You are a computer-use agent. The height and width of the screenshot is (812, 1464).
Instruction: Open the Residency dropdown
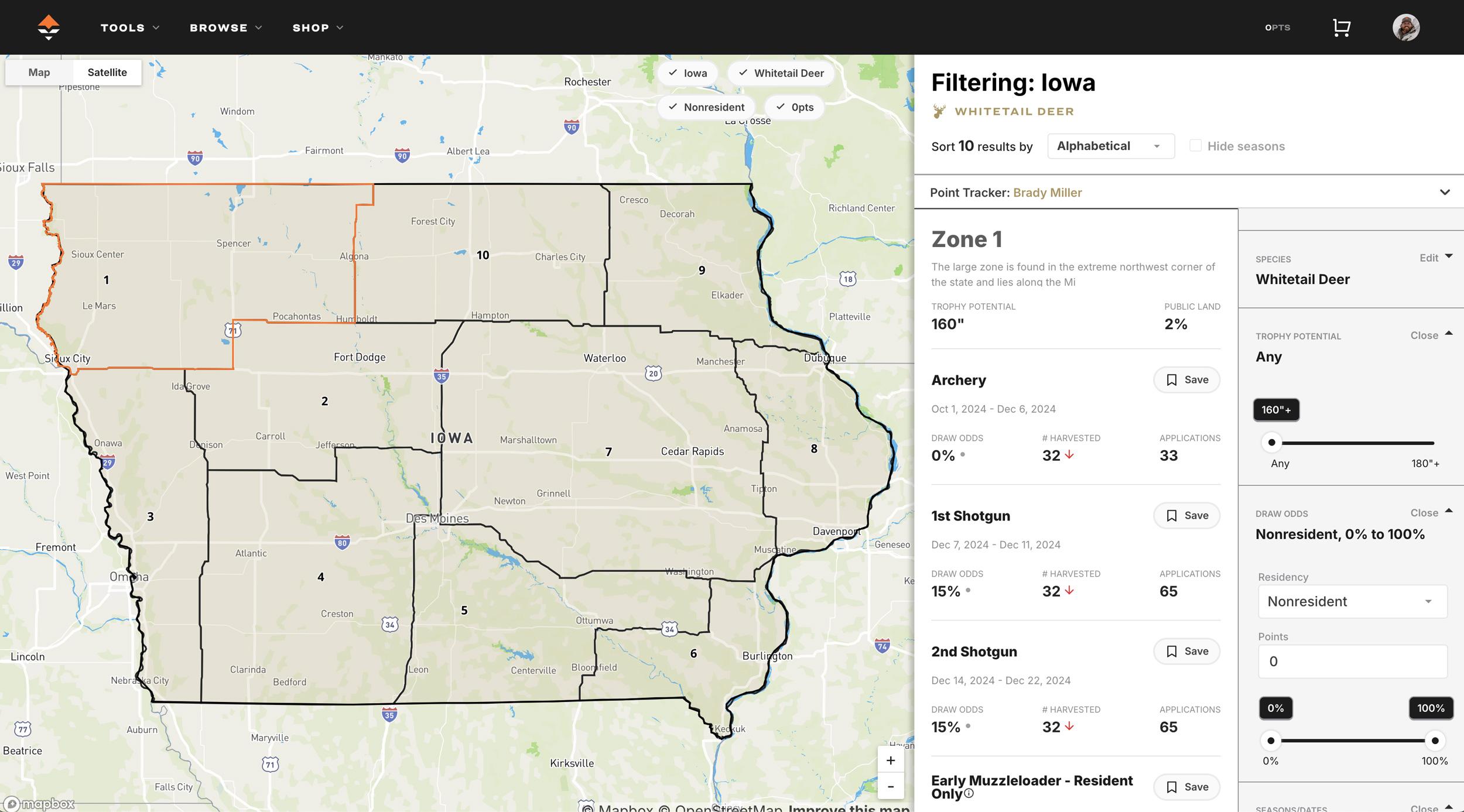[1352, 601]
